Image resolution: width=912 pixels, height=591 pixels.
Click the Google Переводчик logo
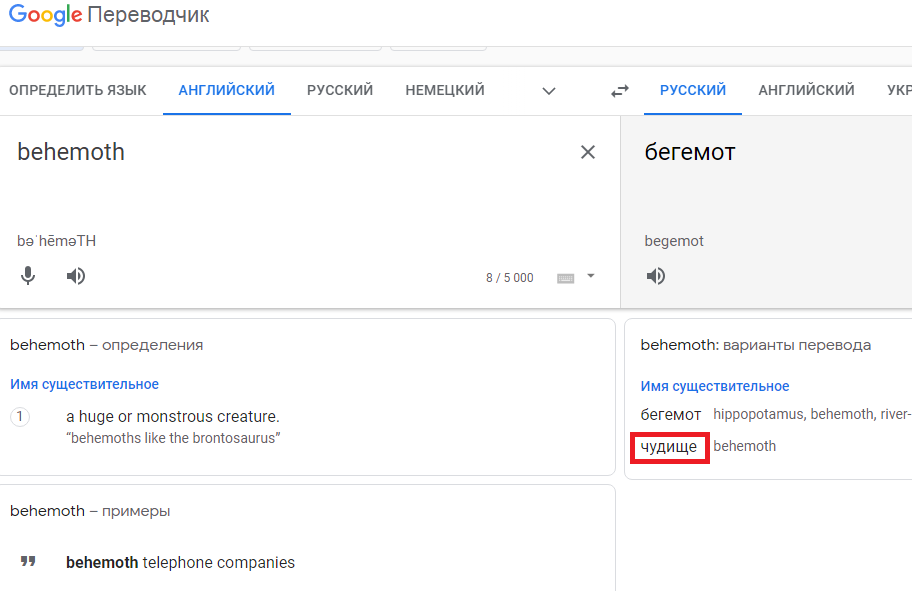(x=109, y=15)
